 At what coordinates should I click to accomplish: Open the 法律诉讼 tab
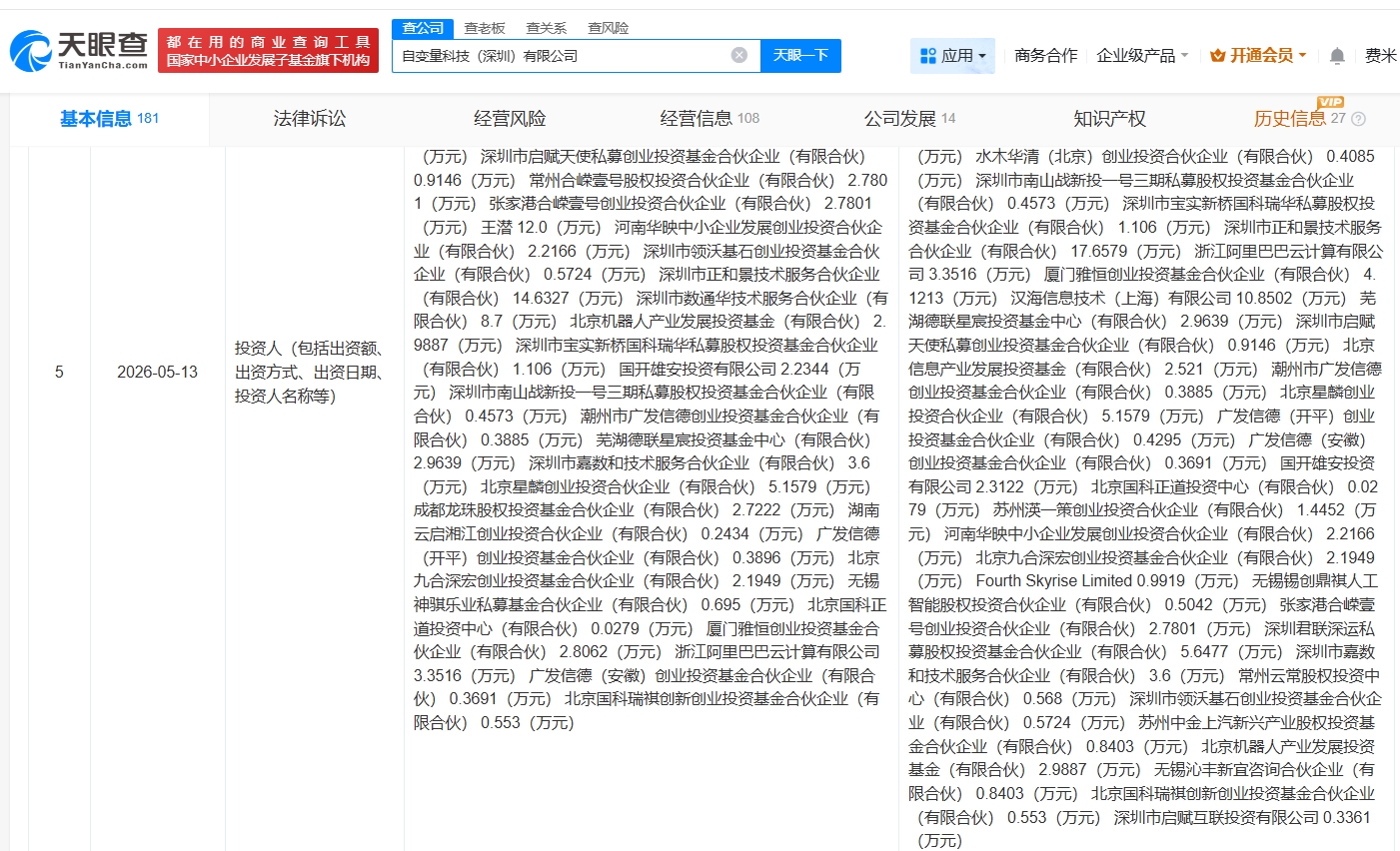click(x=310, y=119)
